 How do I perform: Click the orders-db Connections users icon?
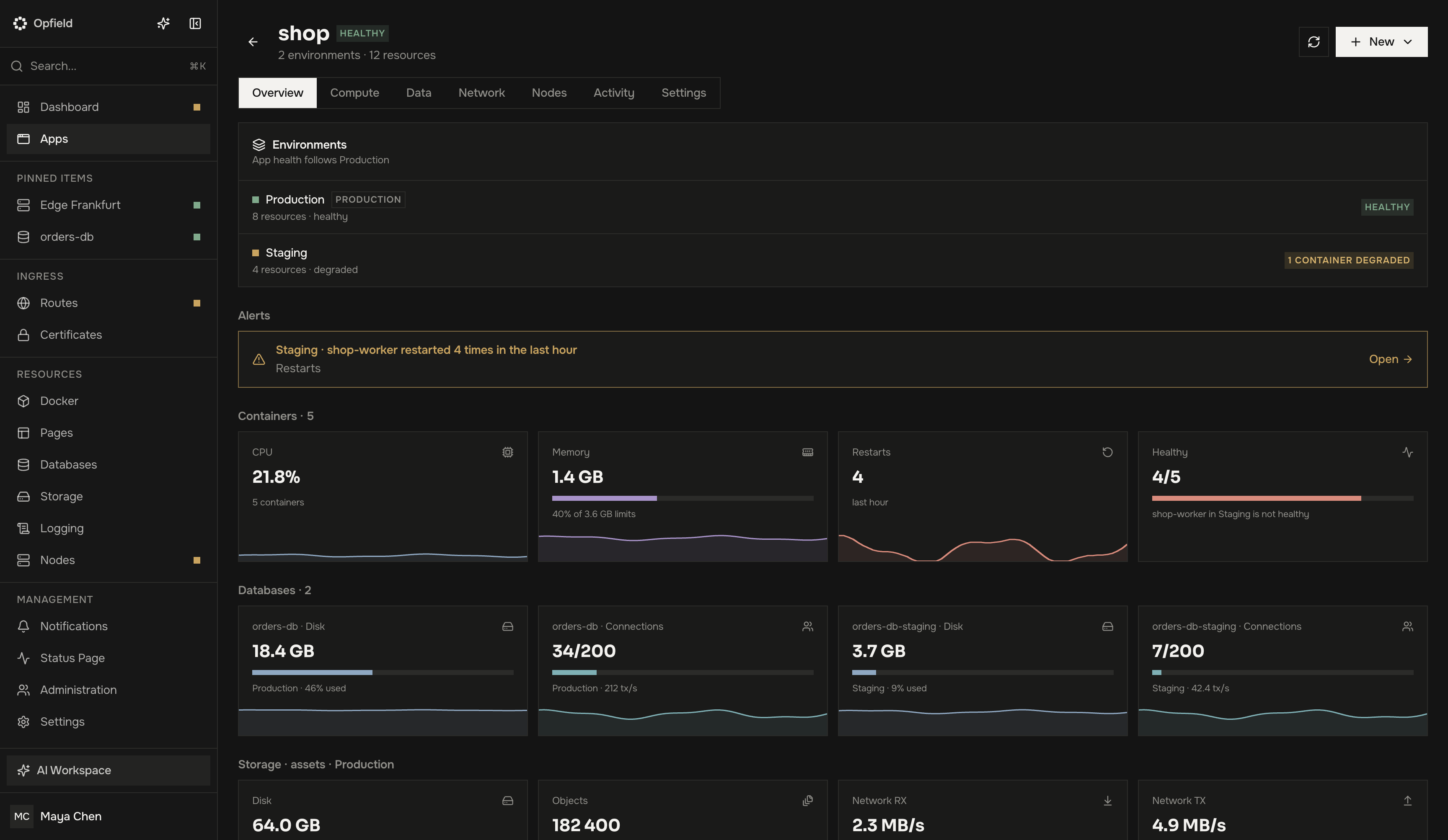(x=808, y=626)
